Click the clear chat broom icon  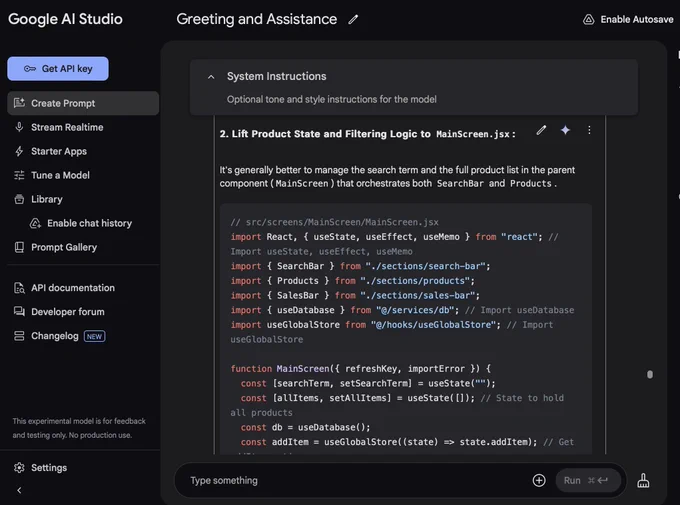coord(643,480)
